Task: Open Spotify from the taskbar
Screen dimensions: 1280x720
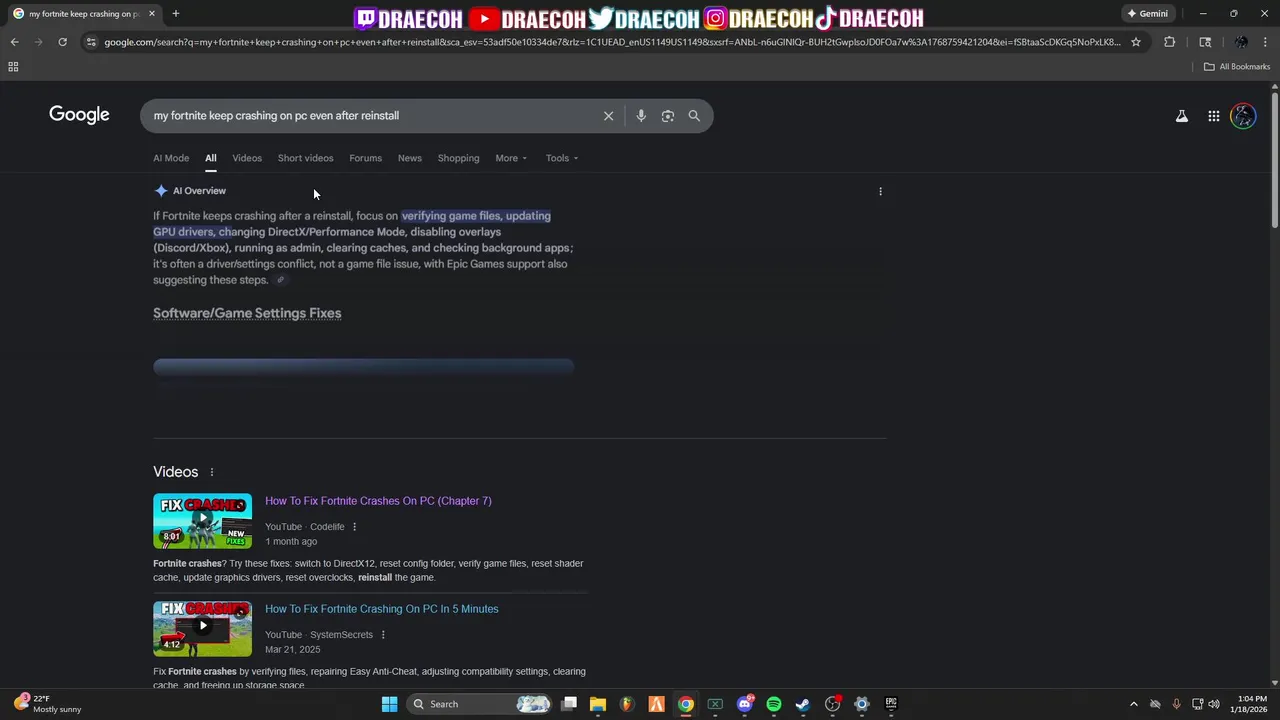Action: 774,704
